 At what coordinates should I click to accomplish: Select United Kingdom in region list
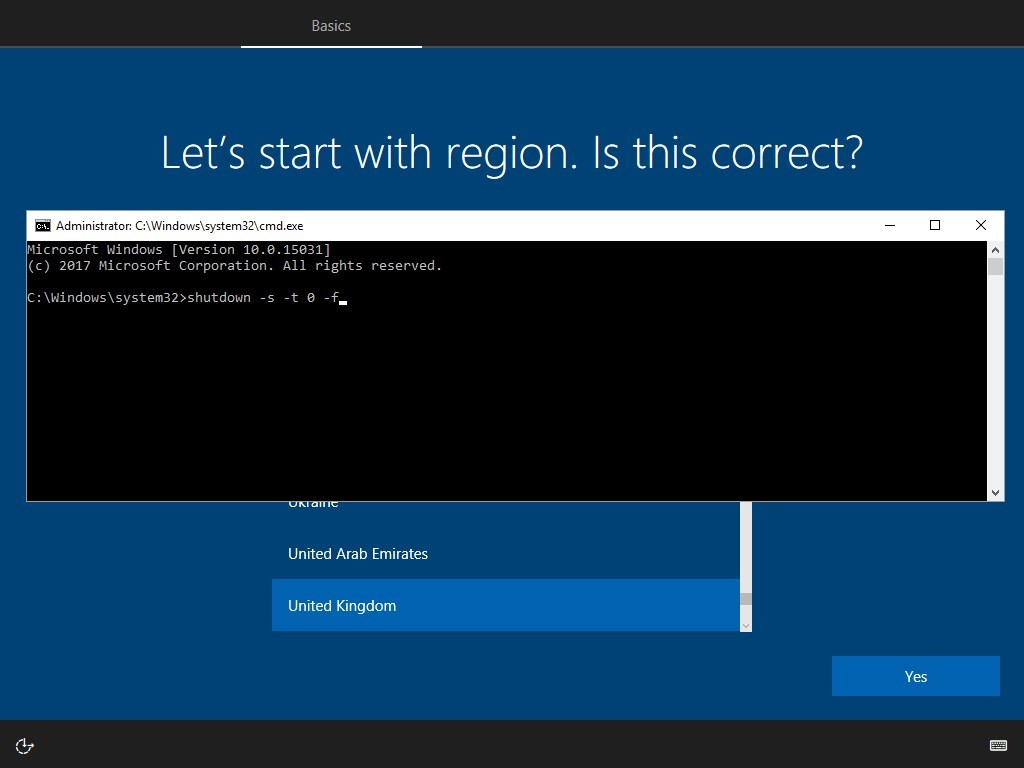pyautogui.click(x=506, y=605)
